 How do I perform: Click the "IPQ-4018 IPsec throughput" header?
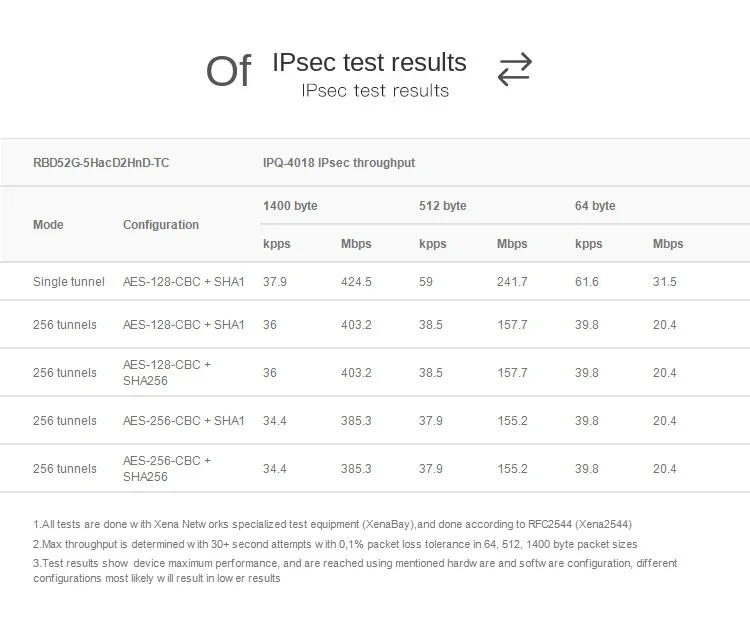[x=339, y=162]
